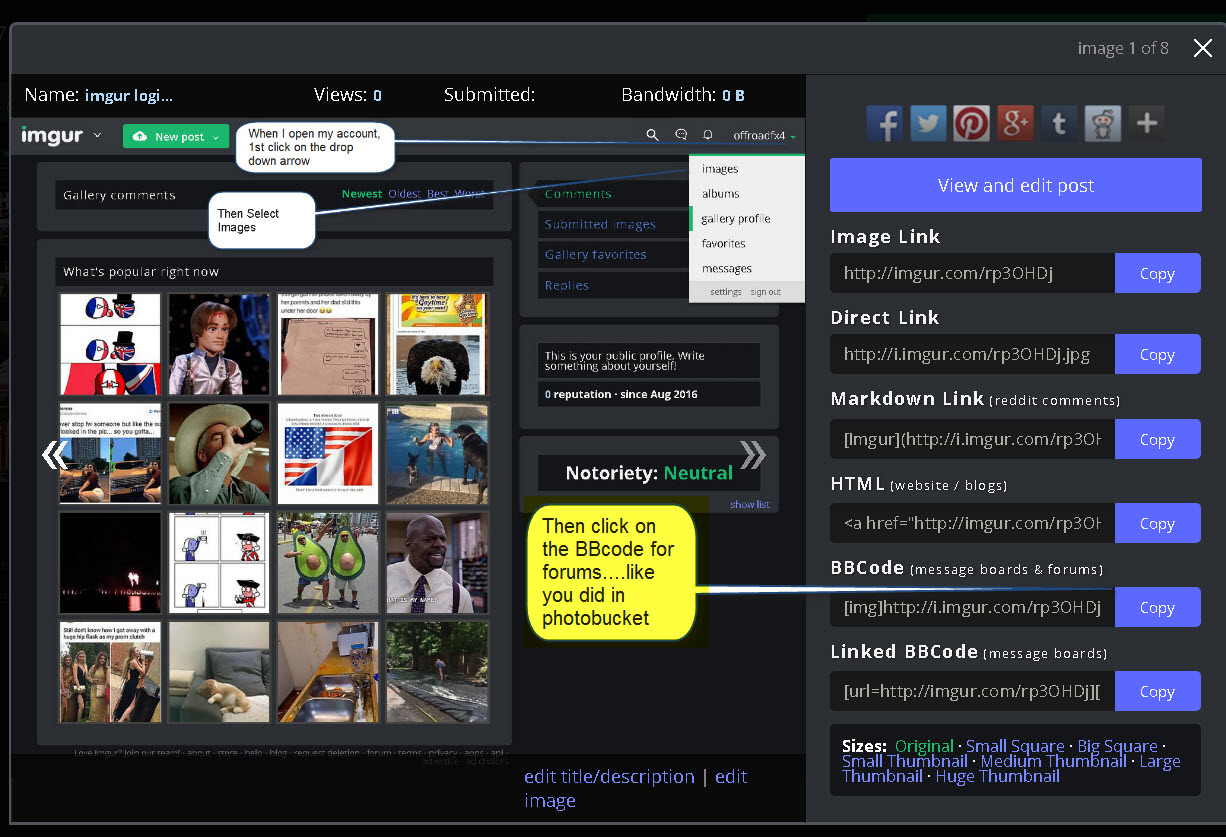Copy the HTML code
1226x837 pixels.
pyautogui.click(x=1158, y=523)
